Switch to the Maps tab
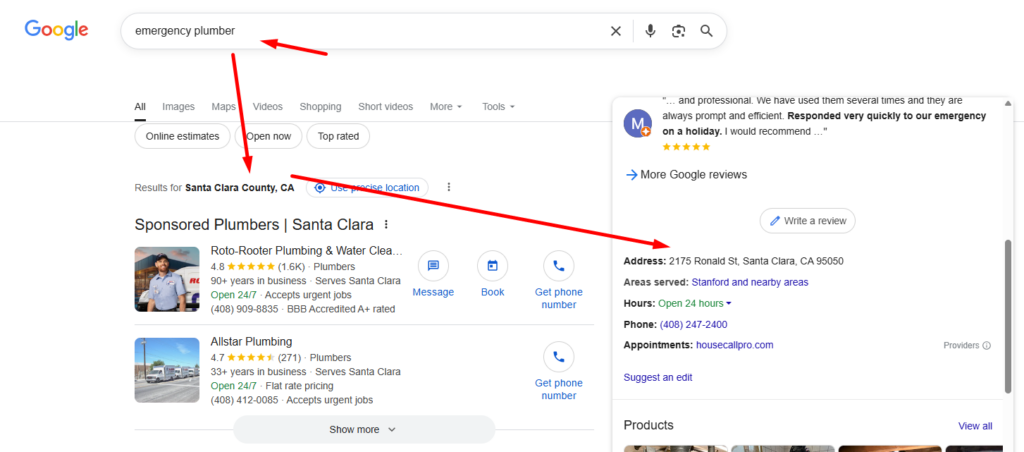The width and height of the screenshot is (1024, 452). click(223, 107)
